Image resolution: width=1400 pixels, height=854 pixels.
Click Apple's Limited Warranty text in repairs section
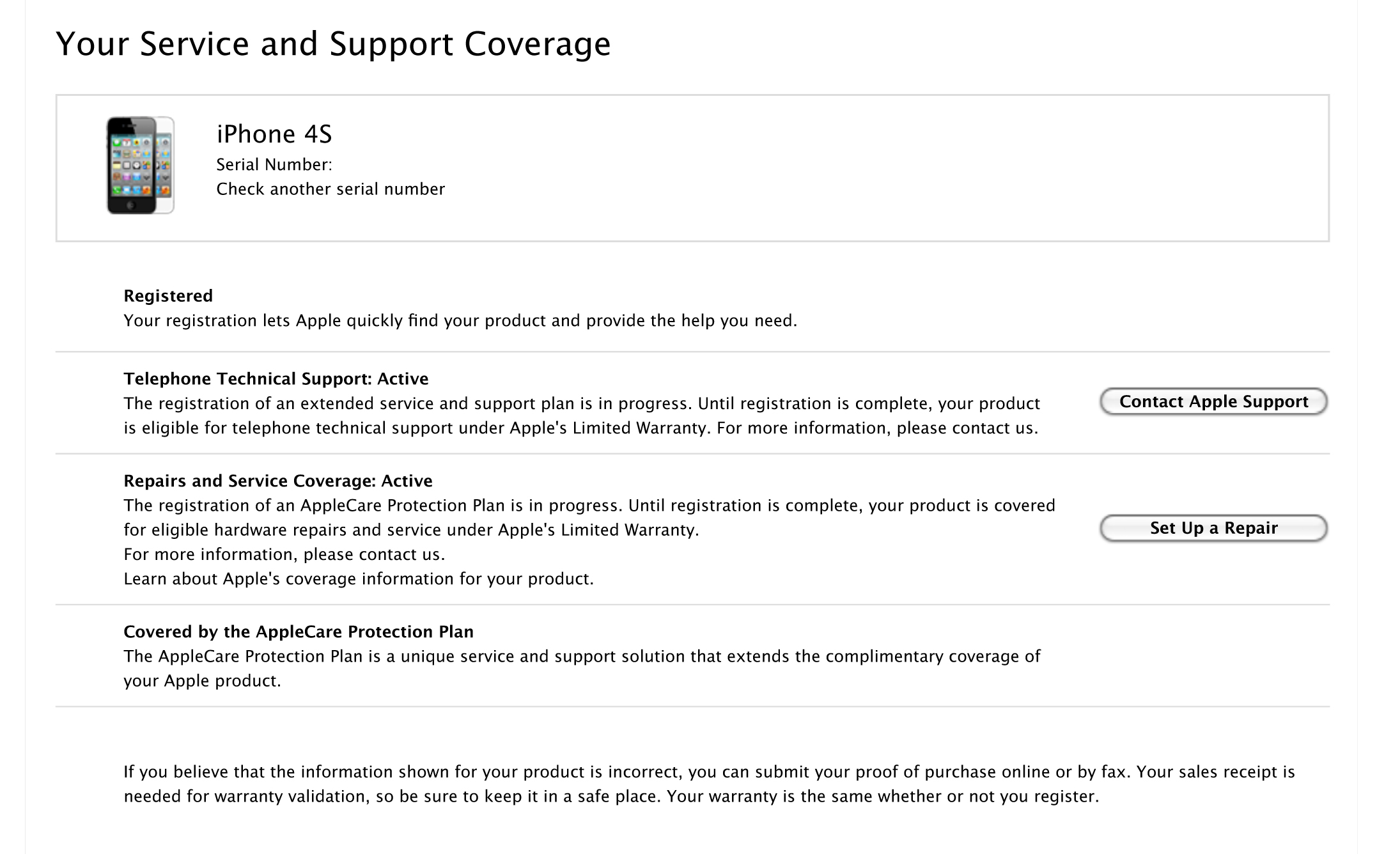point(598,531)
